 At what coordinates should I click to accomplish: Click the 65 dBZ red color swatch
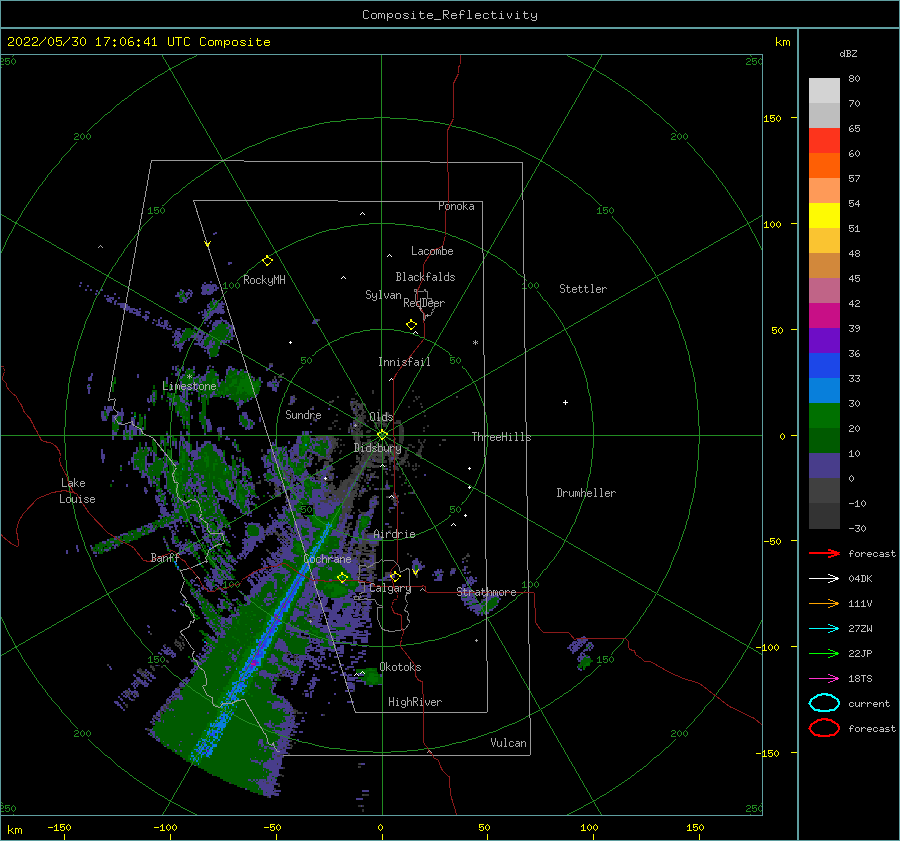824,140
